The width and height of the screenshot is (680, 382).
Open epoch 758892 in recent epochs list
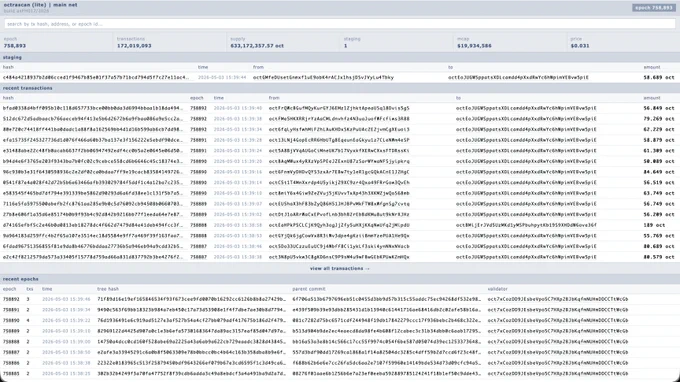coord(11,299)
